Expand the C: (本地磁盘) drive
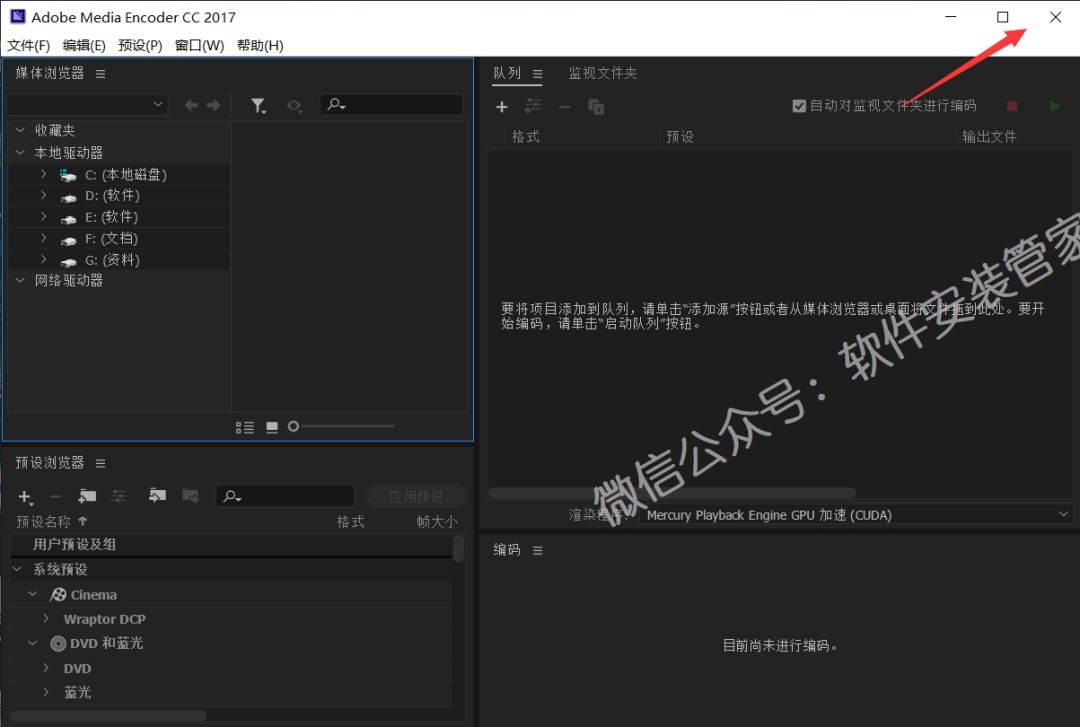The width and height of the screenshot is (1080, 727). click(44, 174)
